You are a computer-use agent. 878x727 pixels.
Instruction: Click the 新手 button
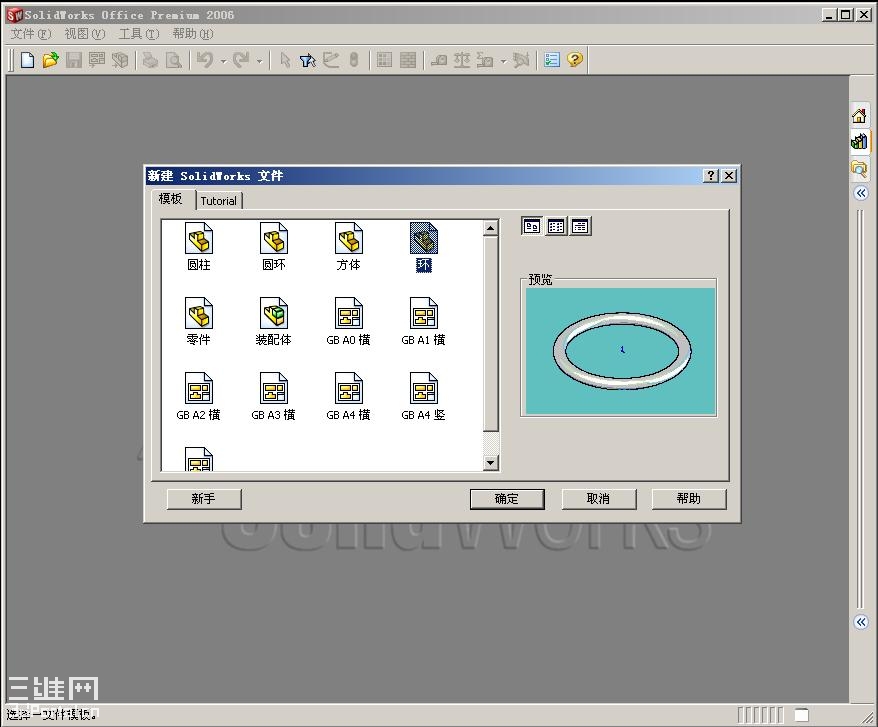[204, 499]
